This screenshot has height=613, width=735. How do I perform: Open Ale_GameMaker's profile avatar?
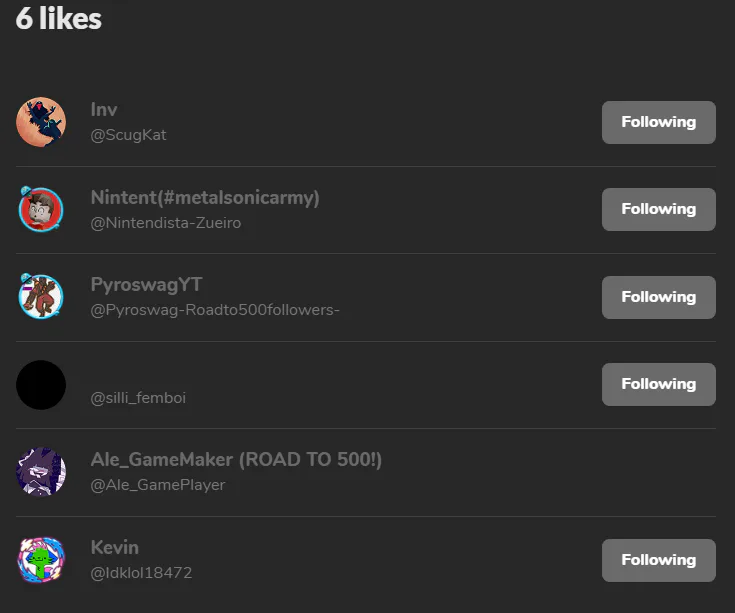click(x=41, y=472)
